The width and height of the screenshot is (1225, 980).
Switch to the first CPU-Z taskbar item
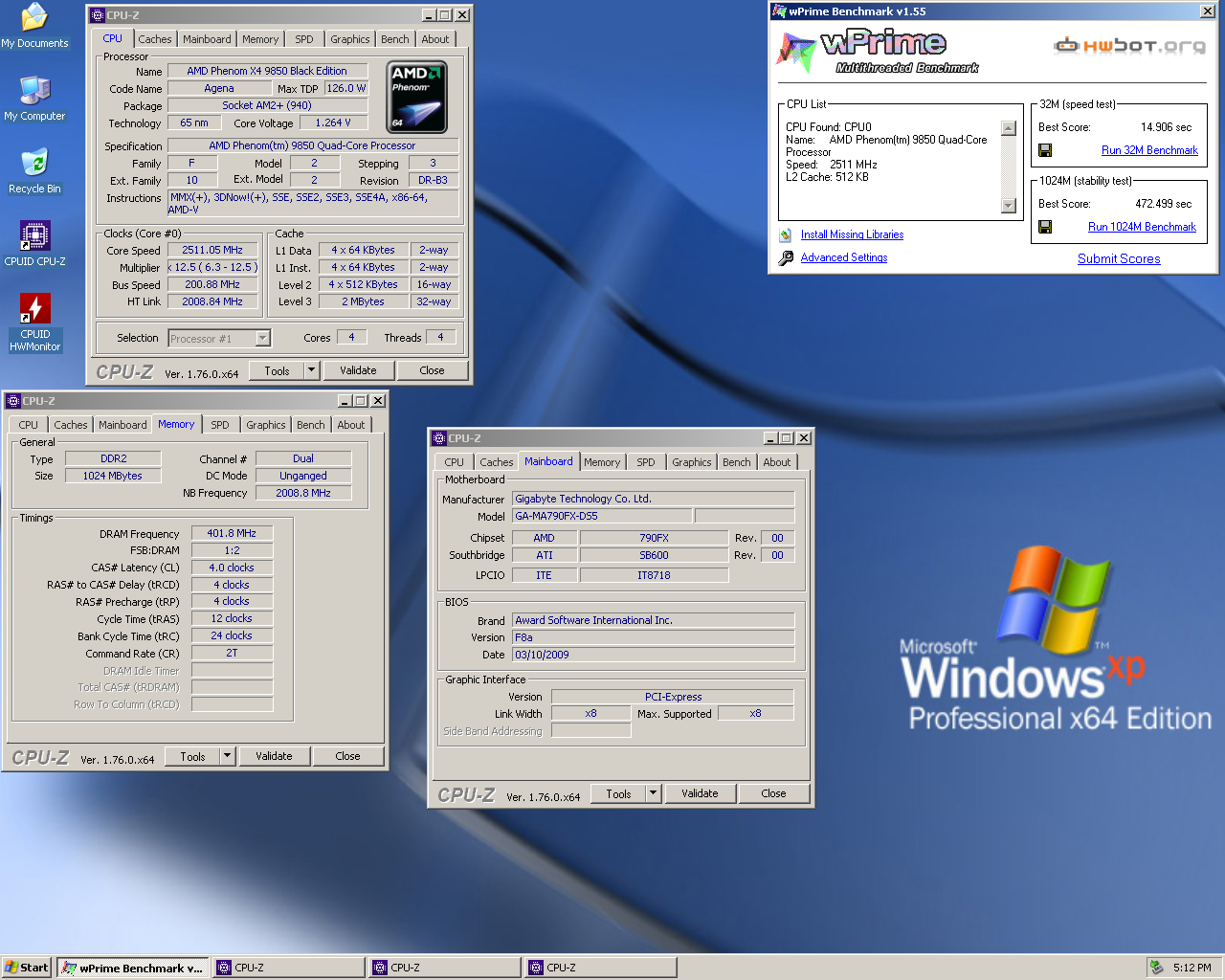pos(290,968)
